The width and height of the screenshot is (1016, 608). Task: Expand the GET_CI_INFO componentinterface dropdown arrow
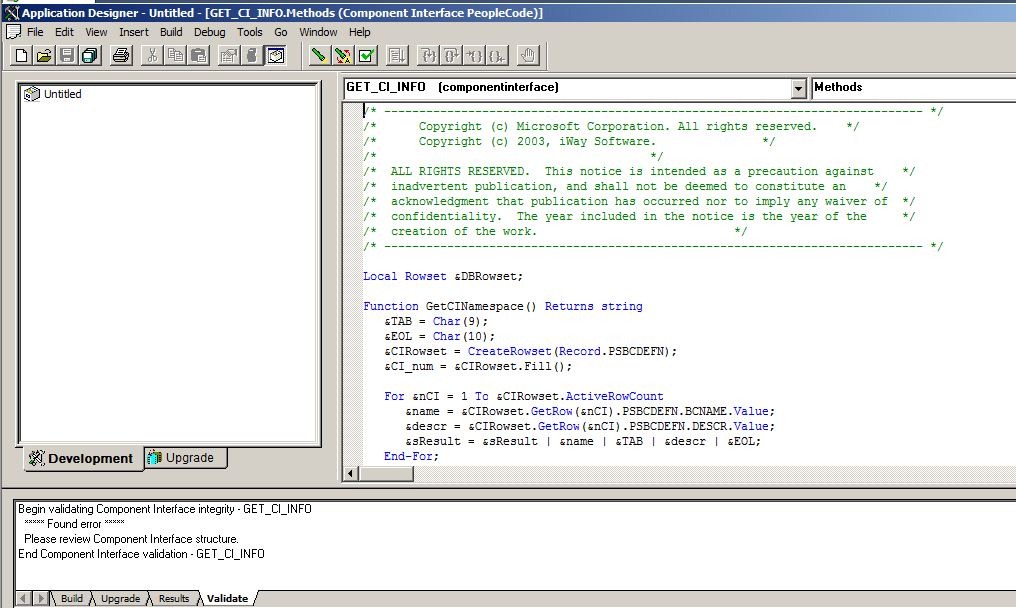click(798, 88)
